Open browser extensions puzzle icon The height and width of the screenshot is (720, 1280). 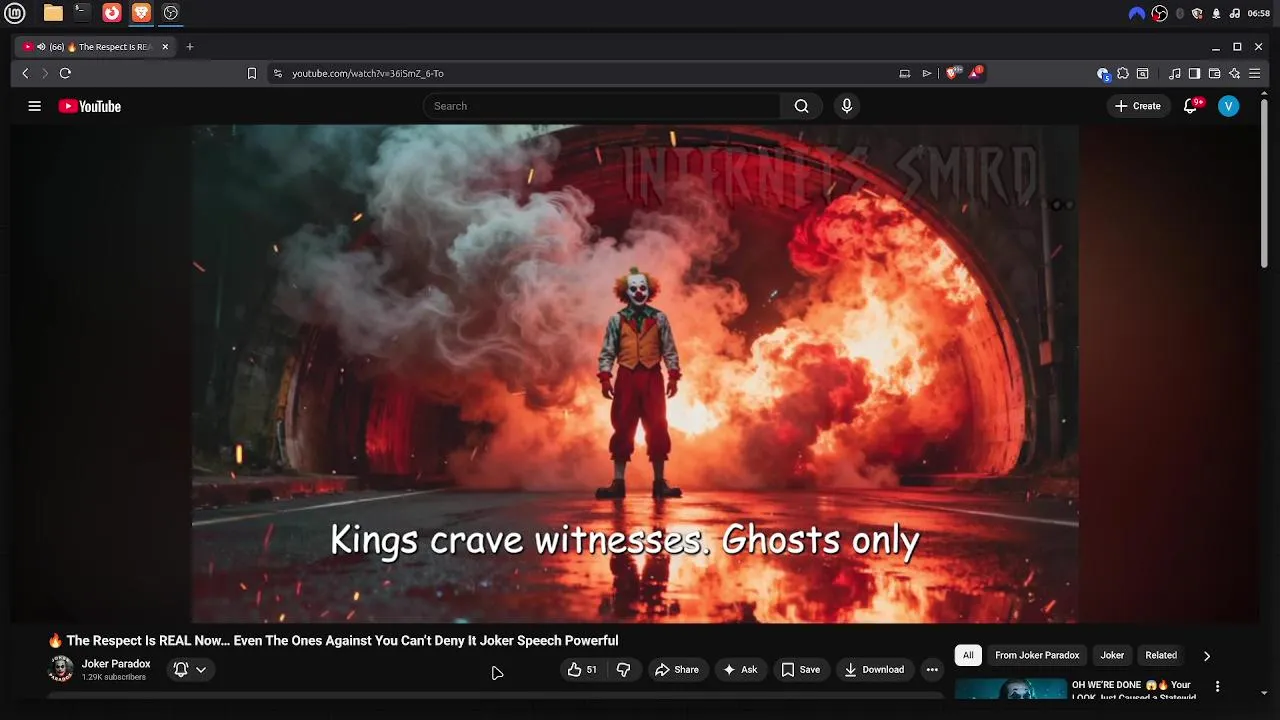[1123, 73]
